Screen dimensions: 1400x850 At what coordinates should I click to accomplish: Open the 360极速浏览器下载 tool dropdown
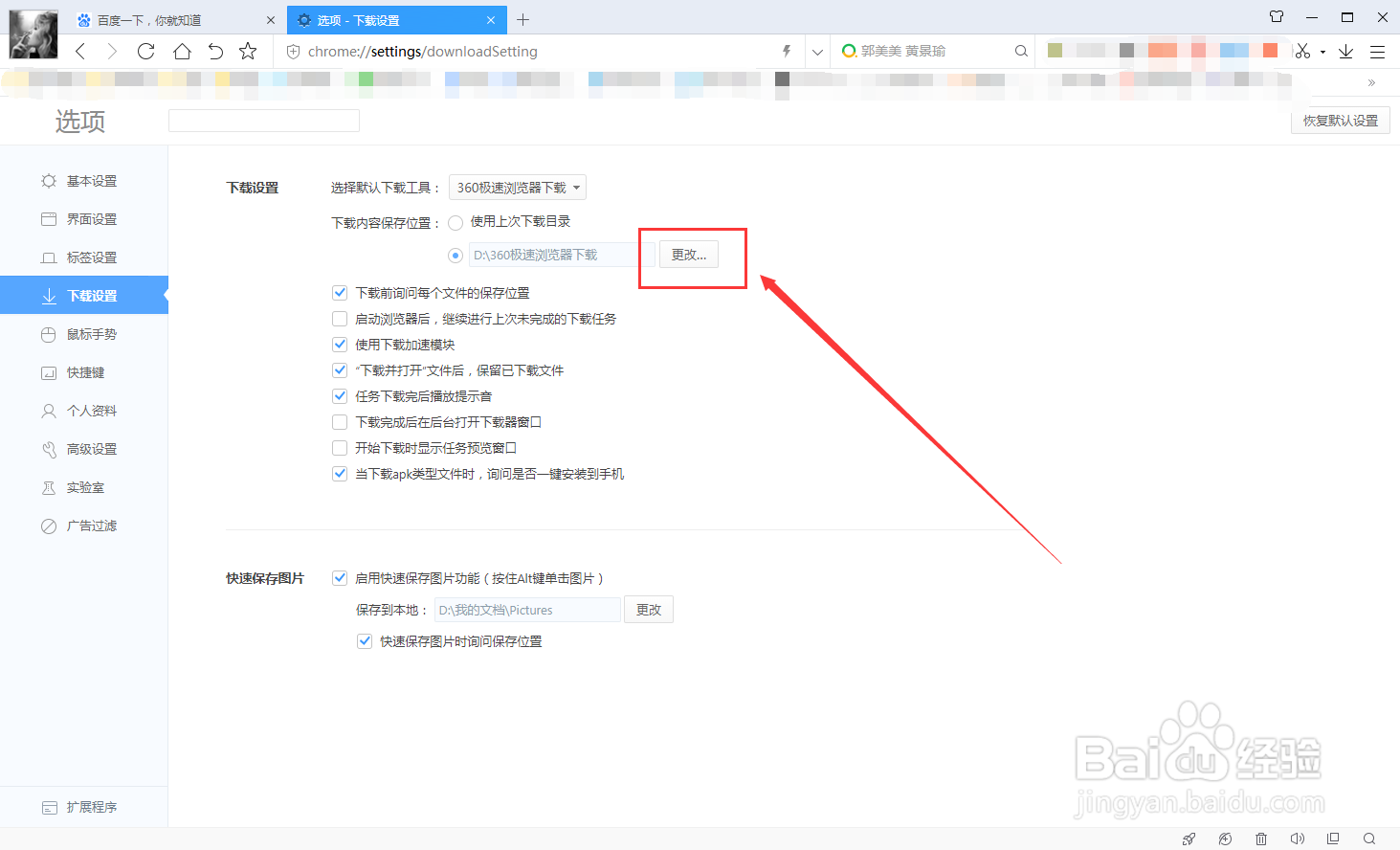tap(518, 188)
